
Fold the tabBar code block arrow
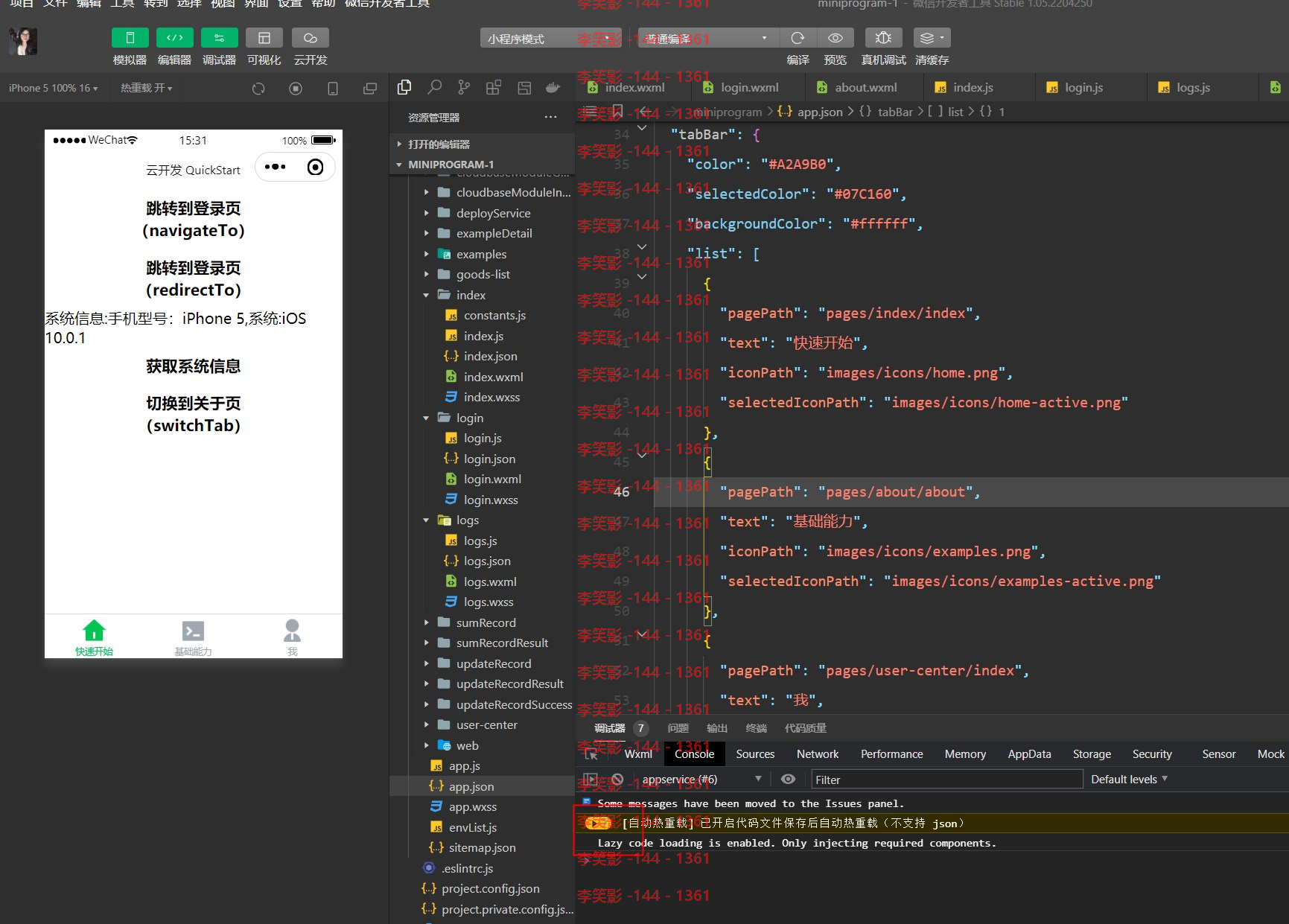coord(642,129)
